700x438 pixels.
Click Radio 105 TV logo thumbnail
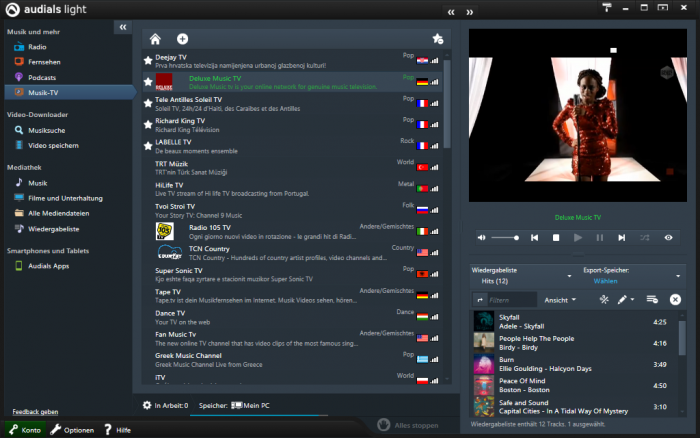(165, 231)
